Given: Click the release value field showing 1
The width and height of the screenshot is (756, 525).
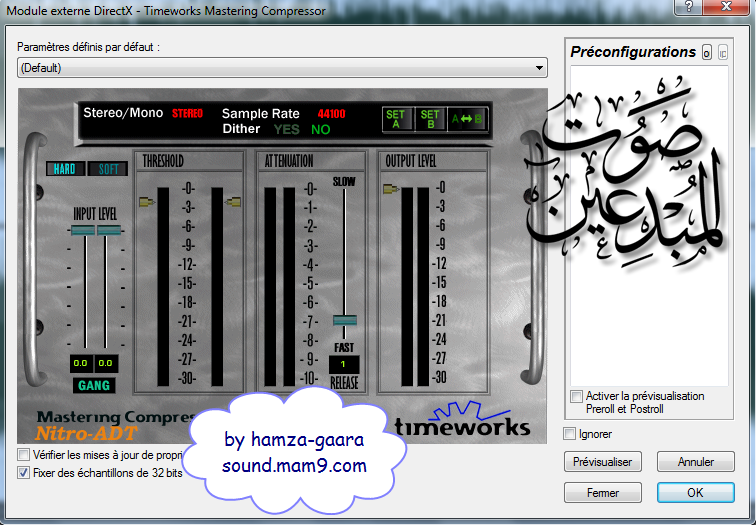Looking at the screenshot, I should pyautogui.click(x=344, y=364).
